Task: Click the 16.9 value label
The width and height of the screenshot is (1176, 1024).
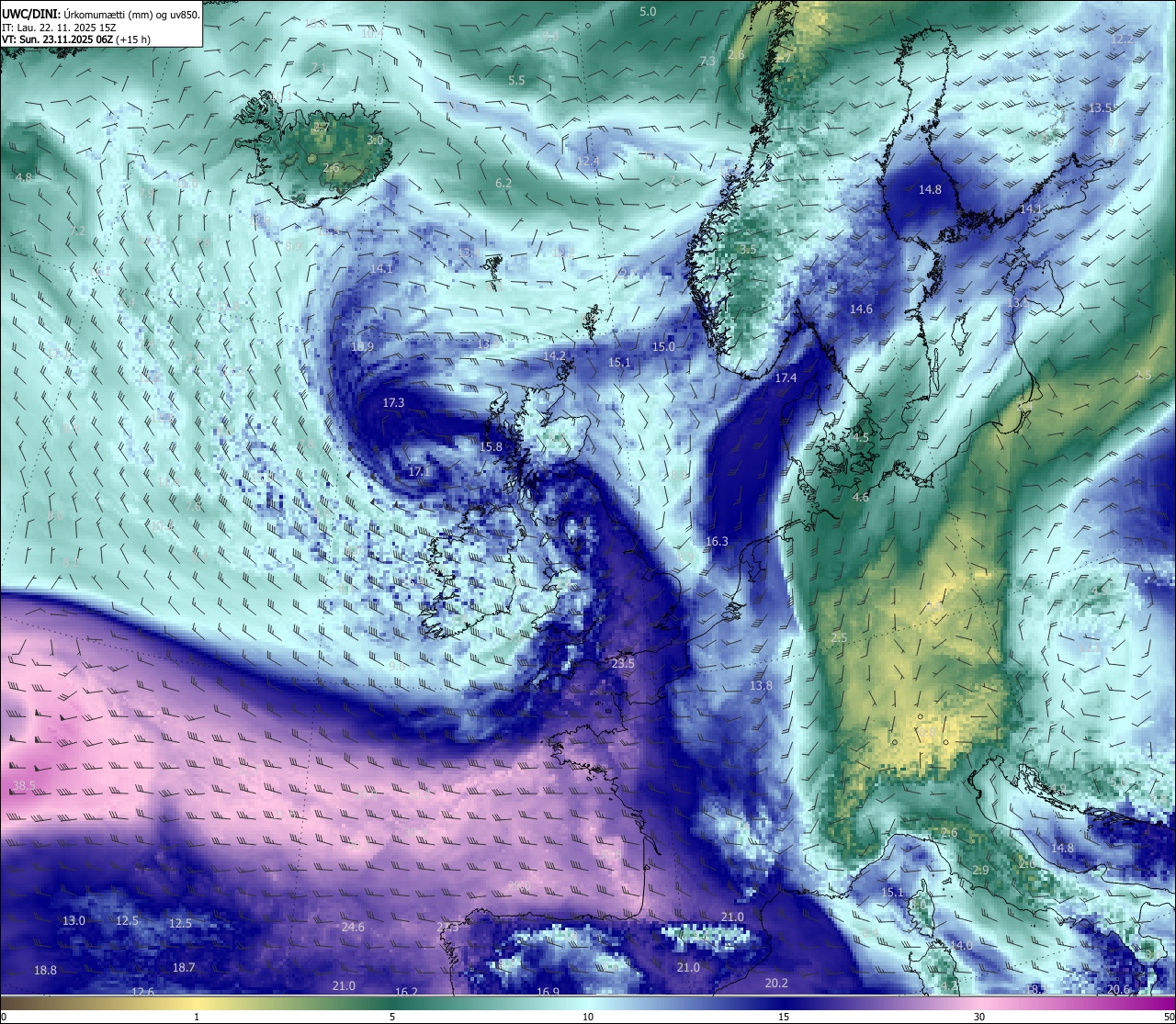Action: (x=548, y=992)
